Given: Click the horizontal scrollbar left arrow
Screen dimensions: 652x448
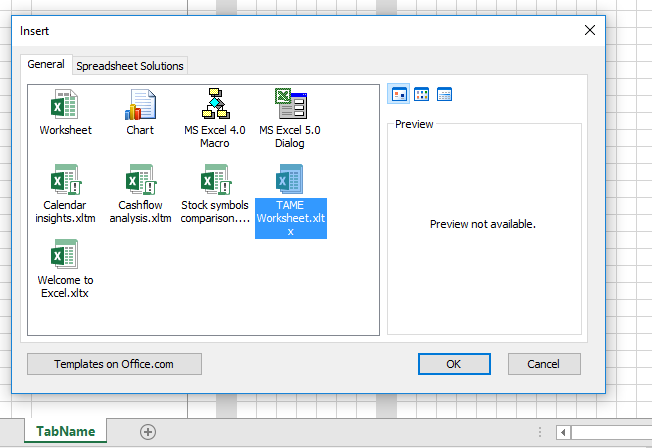Looking at the screenshot, I should coord(563,432).
